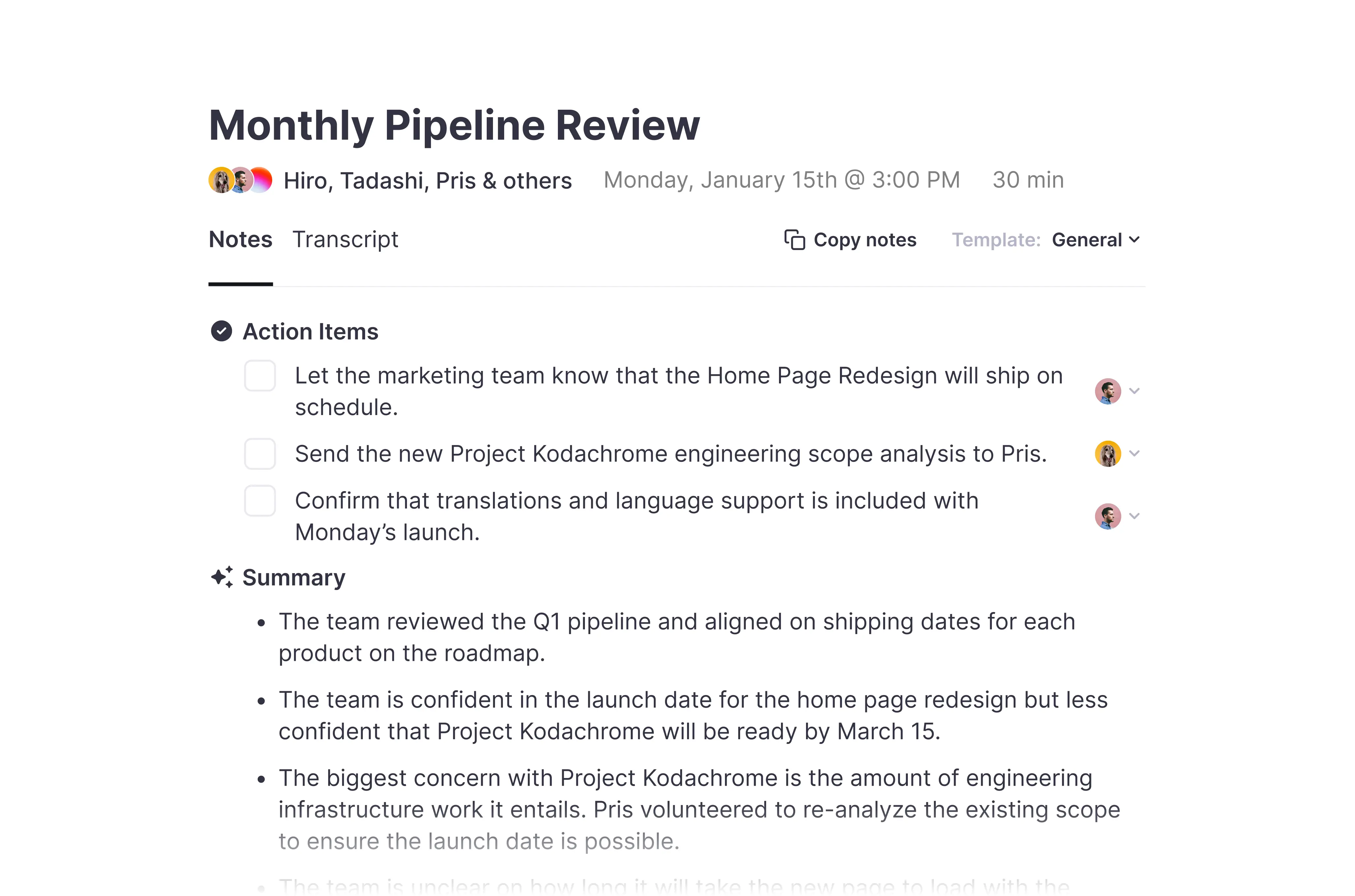Check off the marketing team action item
Viewport: 1355px width, 896px height.
coord(260,376)
